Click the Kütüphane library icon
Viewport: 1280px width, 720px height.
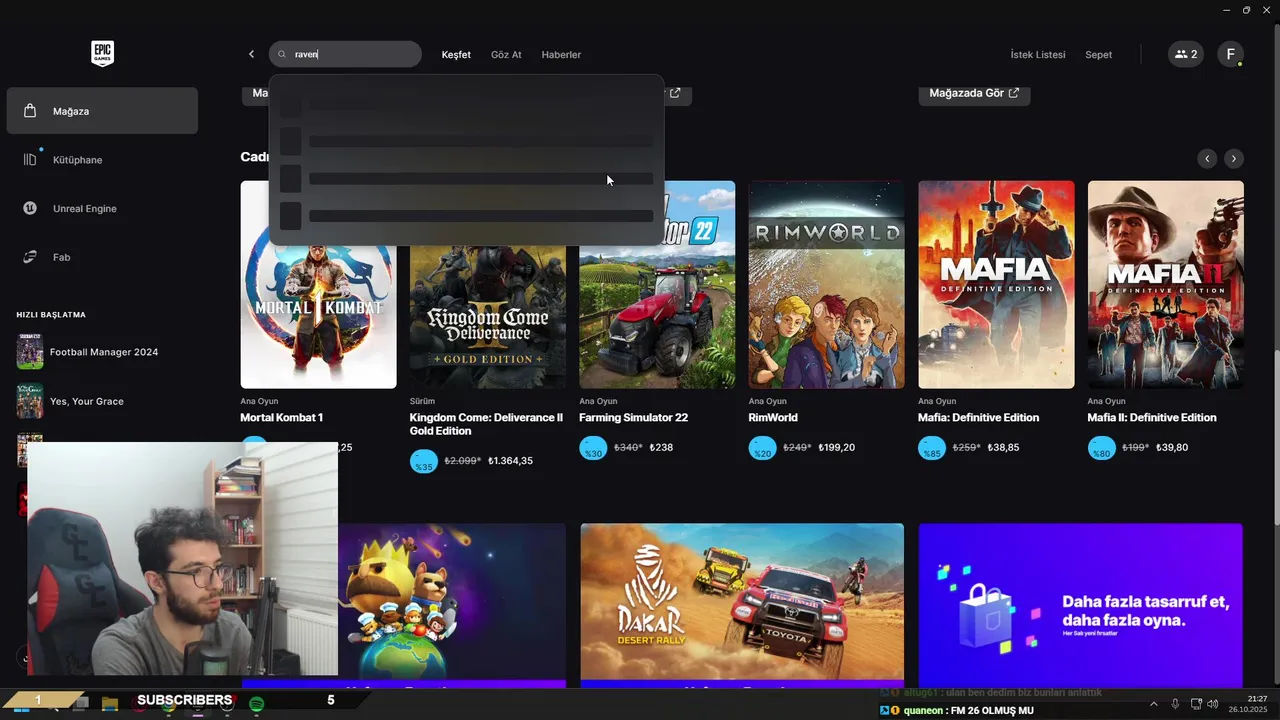click(30, 160)
